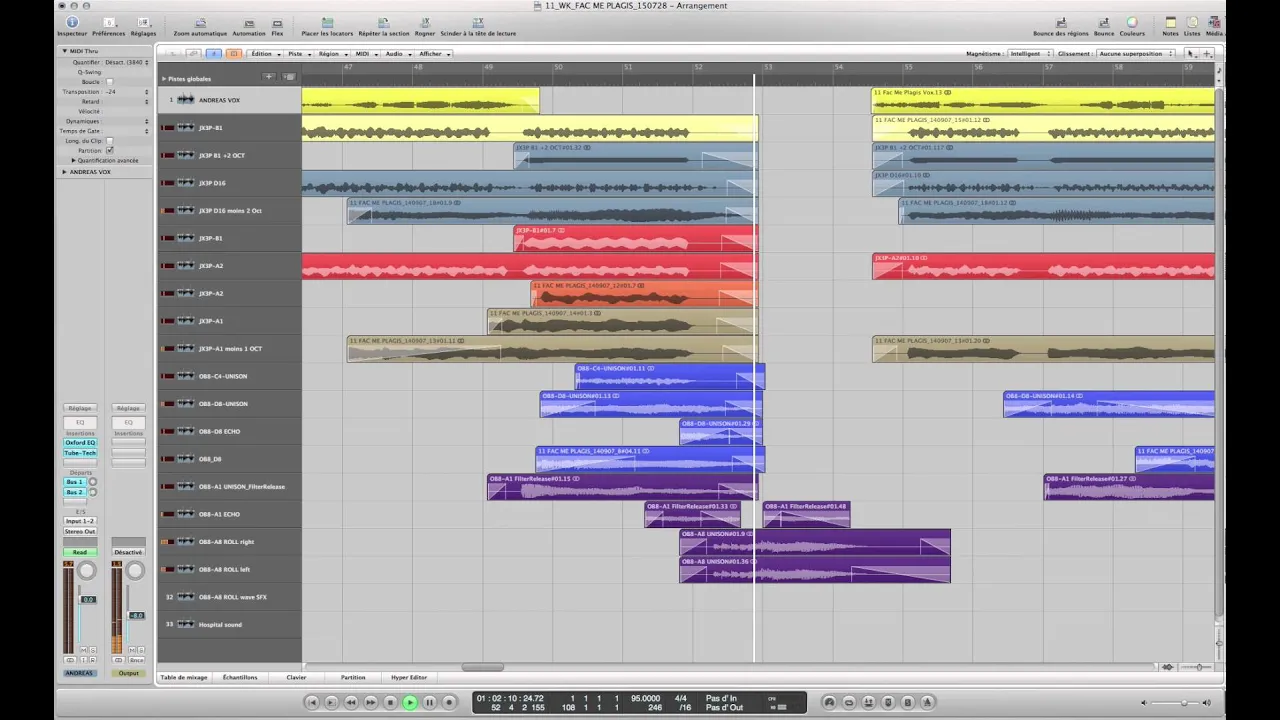Toggle the orange button beside Édition menu
This screenshot has width=1280, height=720.
pyautogui.click(x=234, y=54)
